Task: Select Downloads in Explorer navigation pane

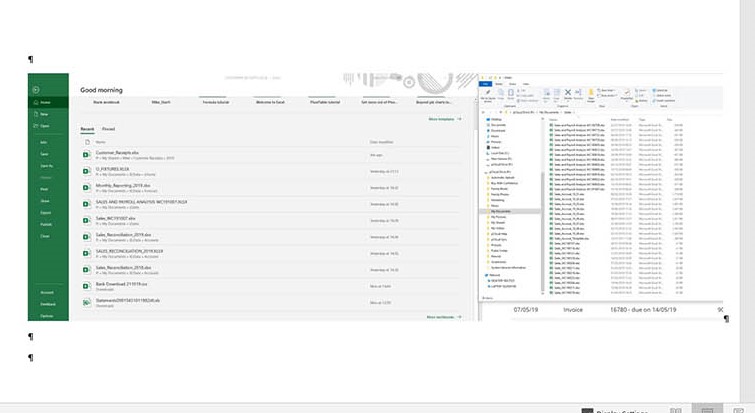Action: [497, 130]
